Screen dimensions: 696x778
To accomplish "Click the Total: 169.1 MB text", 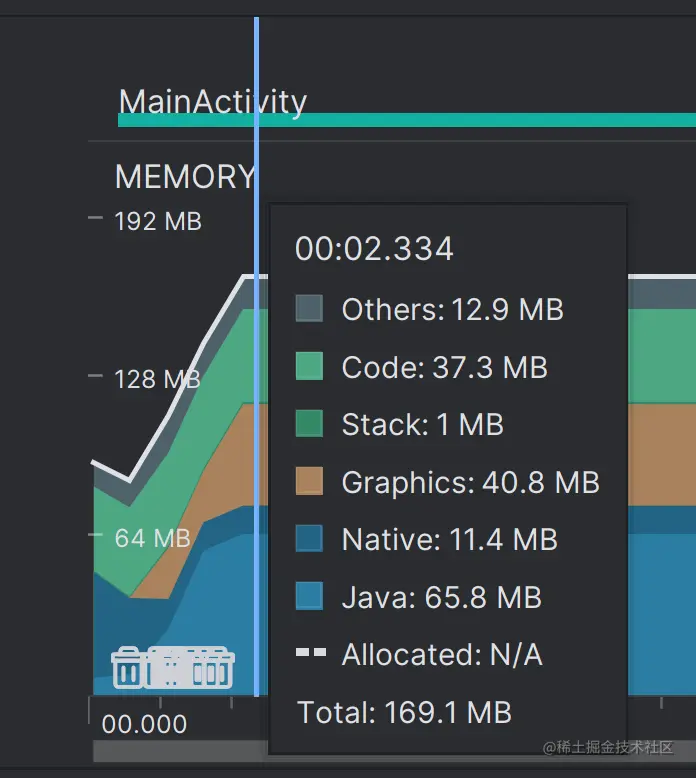I will [x=404, y=713].
